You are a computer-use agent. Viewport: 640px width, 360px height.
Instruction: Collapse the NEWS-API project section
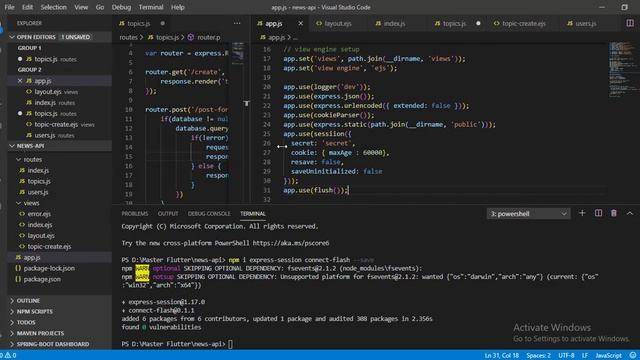(31, 146)
